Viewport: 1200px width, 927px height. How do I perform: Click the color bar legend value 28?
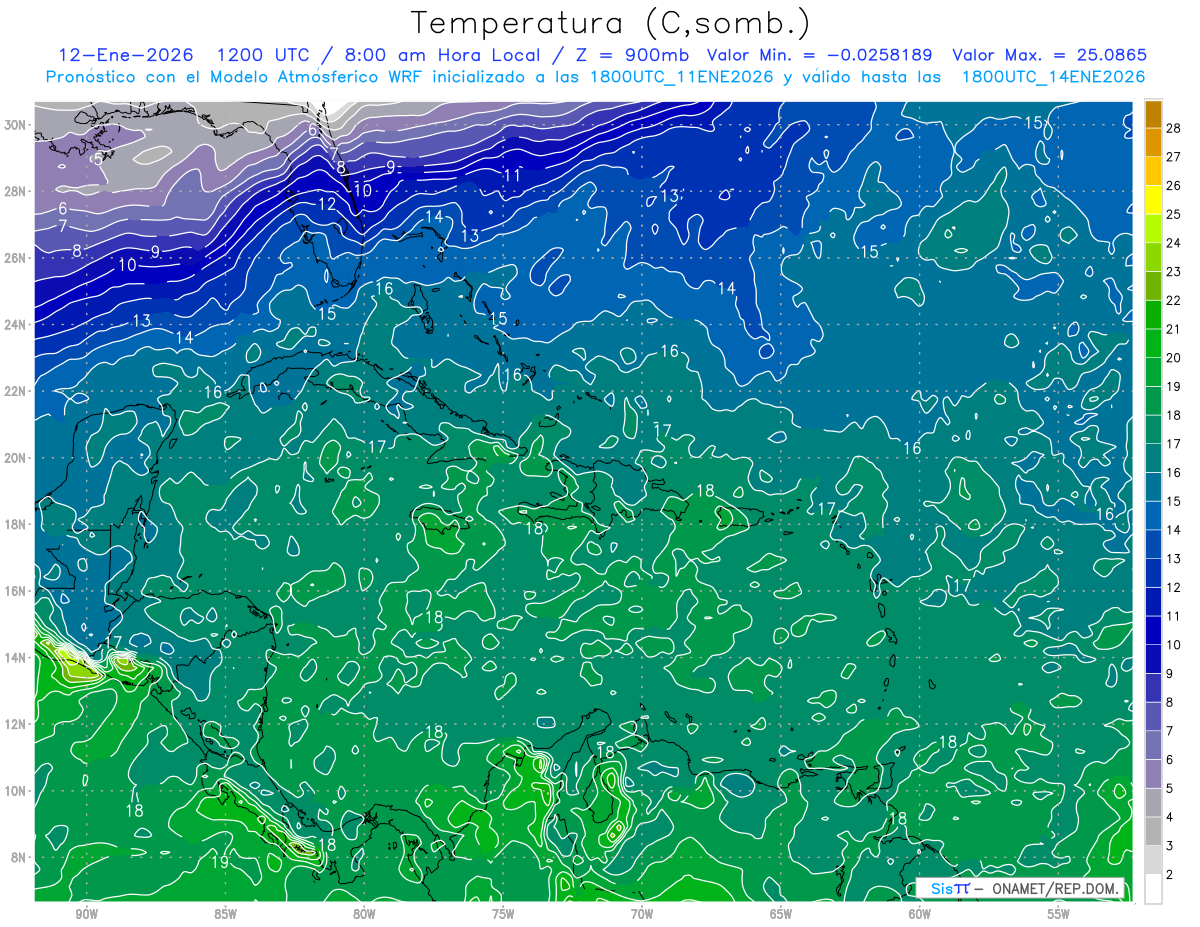(1174, 127)
